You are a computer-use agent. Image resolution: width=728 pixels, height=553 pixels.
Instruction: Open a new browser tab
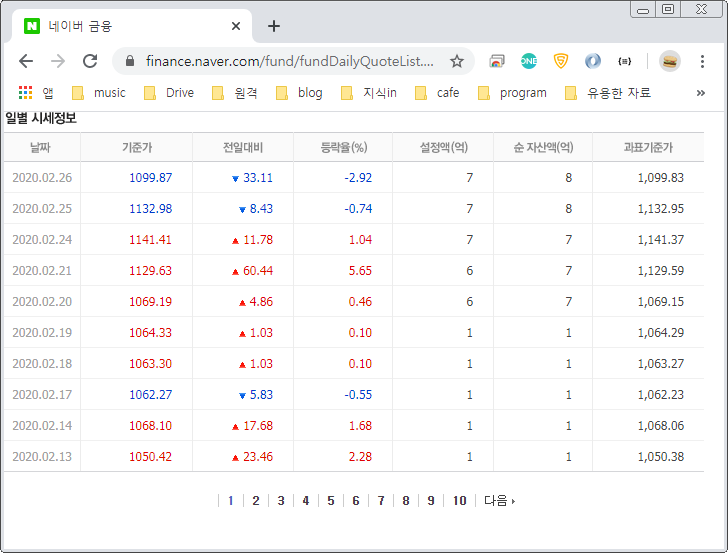click(x=274, y=26)
